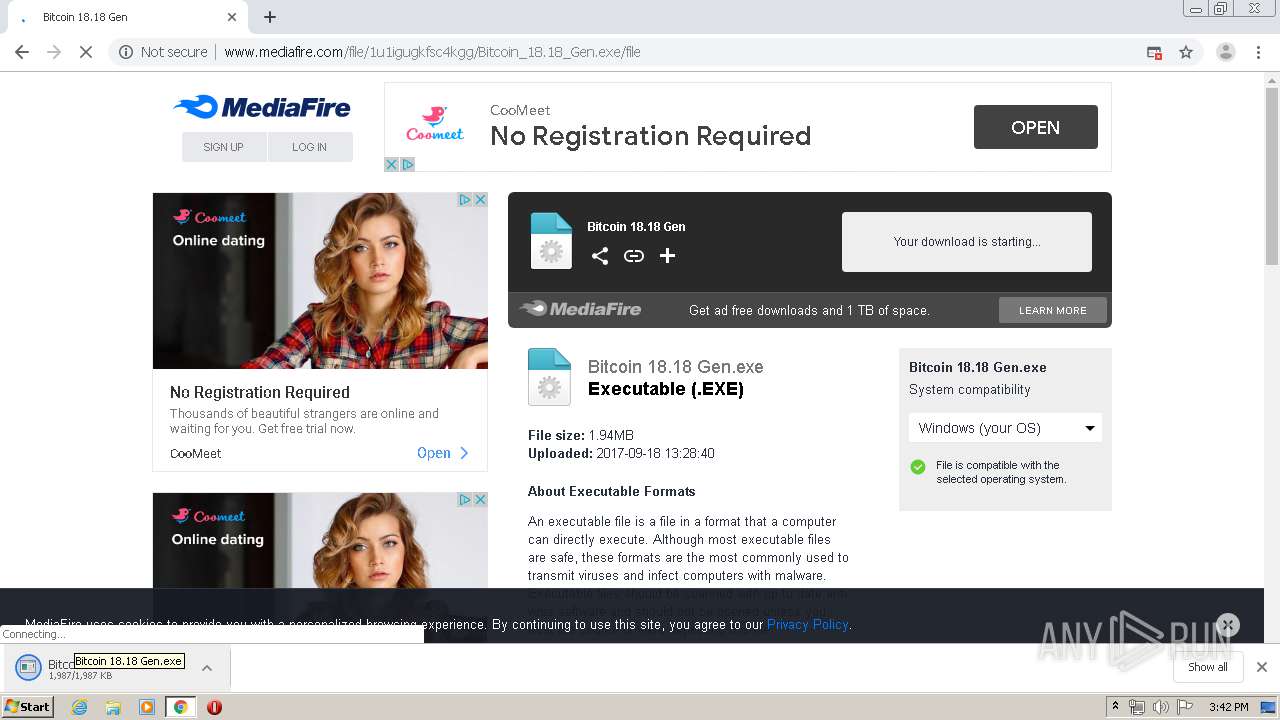Image resolution: width=1280 pixels, height=720 pixels.
Task: Click the copy link icon under the file name
Action: (634, 256)
